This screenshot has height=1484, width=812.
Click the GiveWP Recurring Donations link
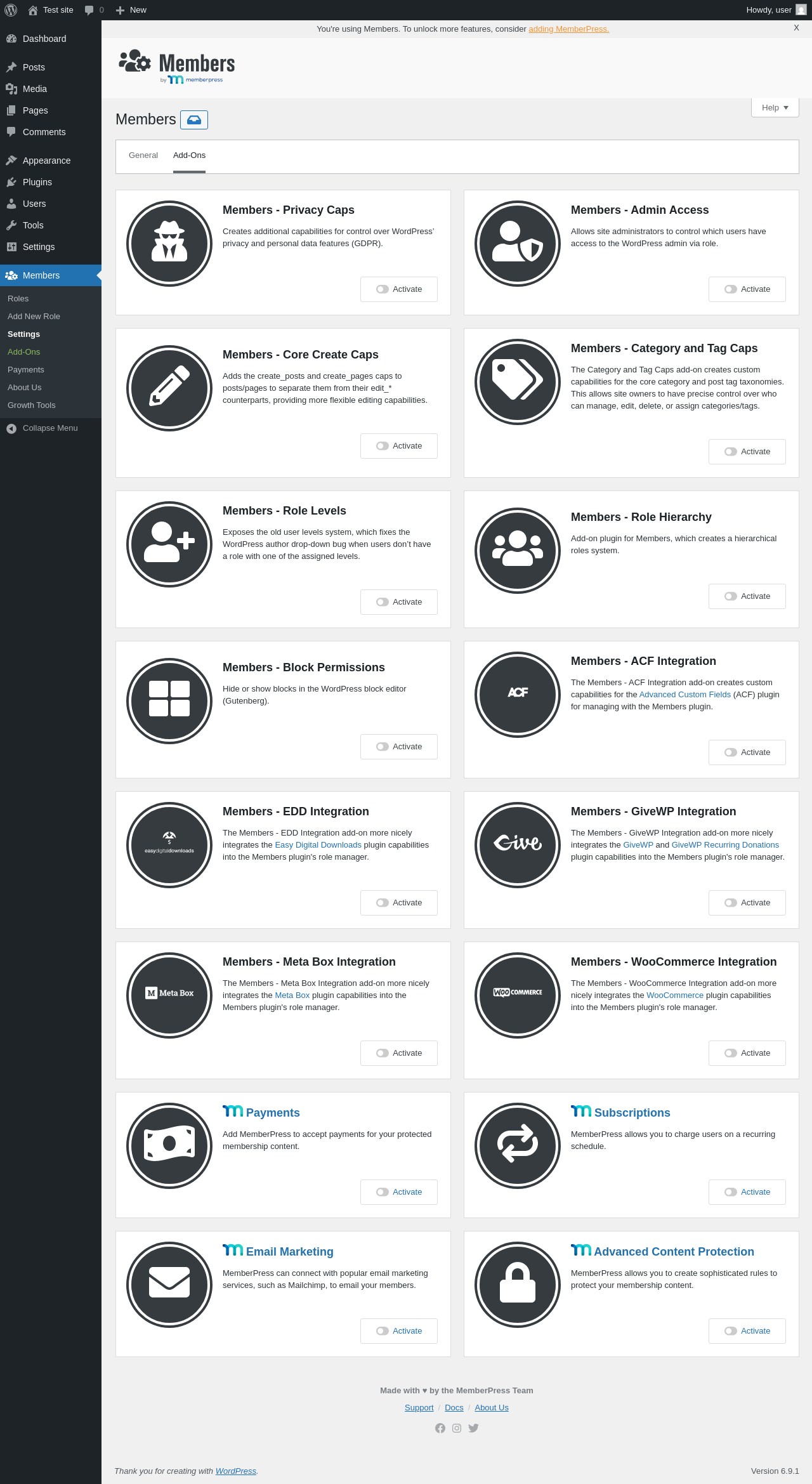(725, 845)
